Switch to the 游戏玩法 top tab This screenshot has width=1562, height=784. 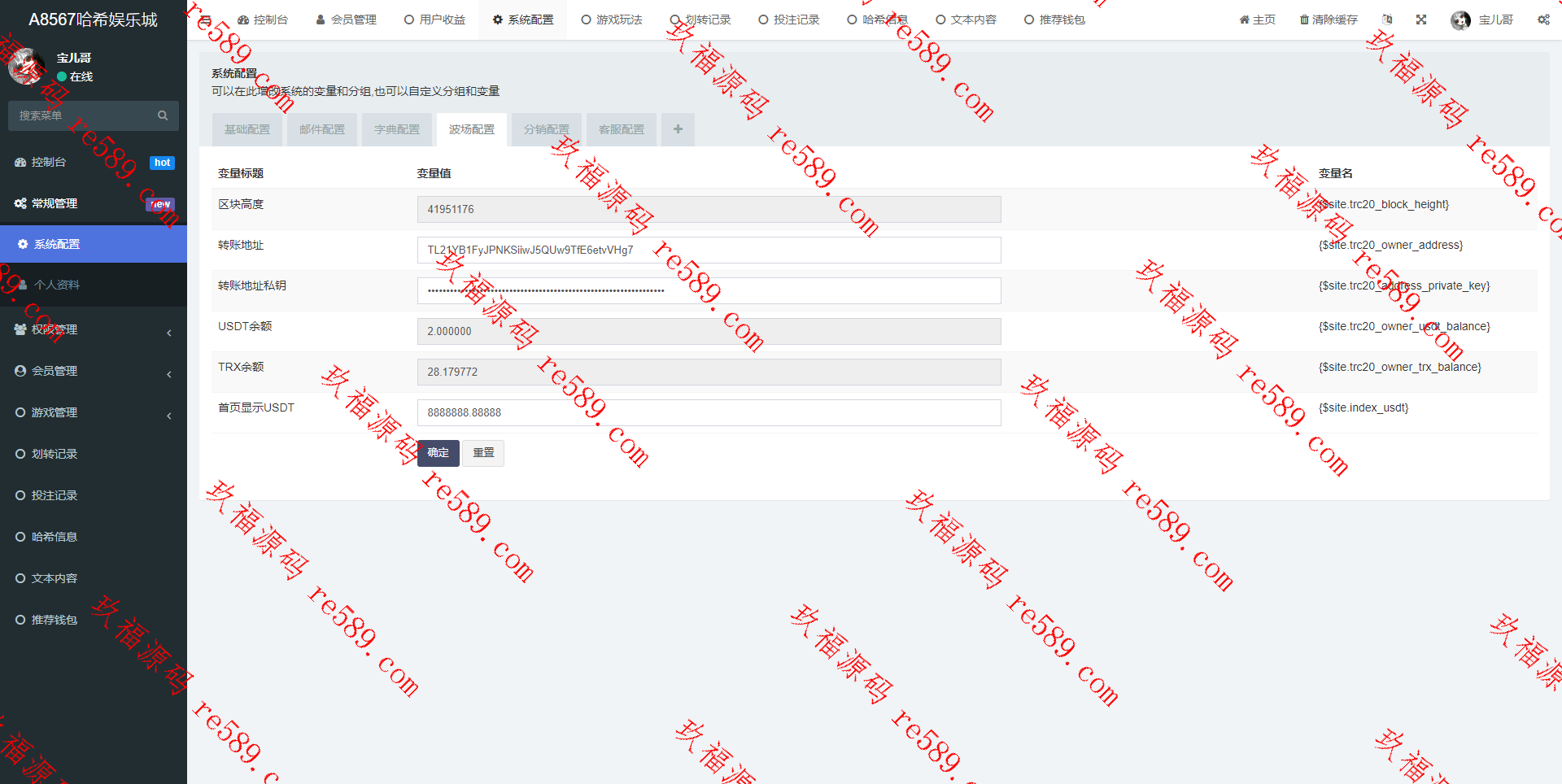coord(612,20)
